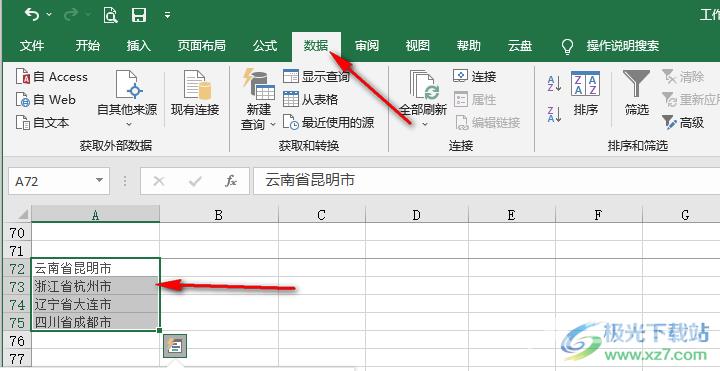Click the 从表格 from table button
Image resolution: width=720 pixels, height=371 pixels.
(x=310, y=100)
